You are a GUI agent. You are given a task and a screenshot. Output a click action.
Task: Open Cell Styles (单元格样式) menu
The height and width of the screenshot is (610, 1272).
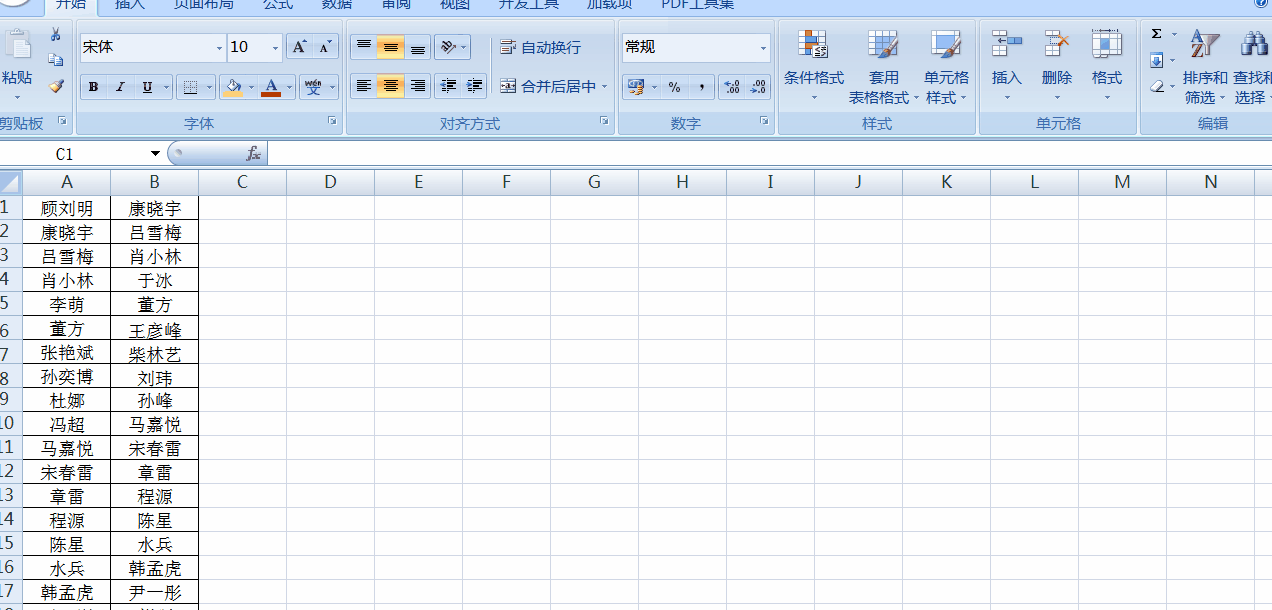[946, 66]
